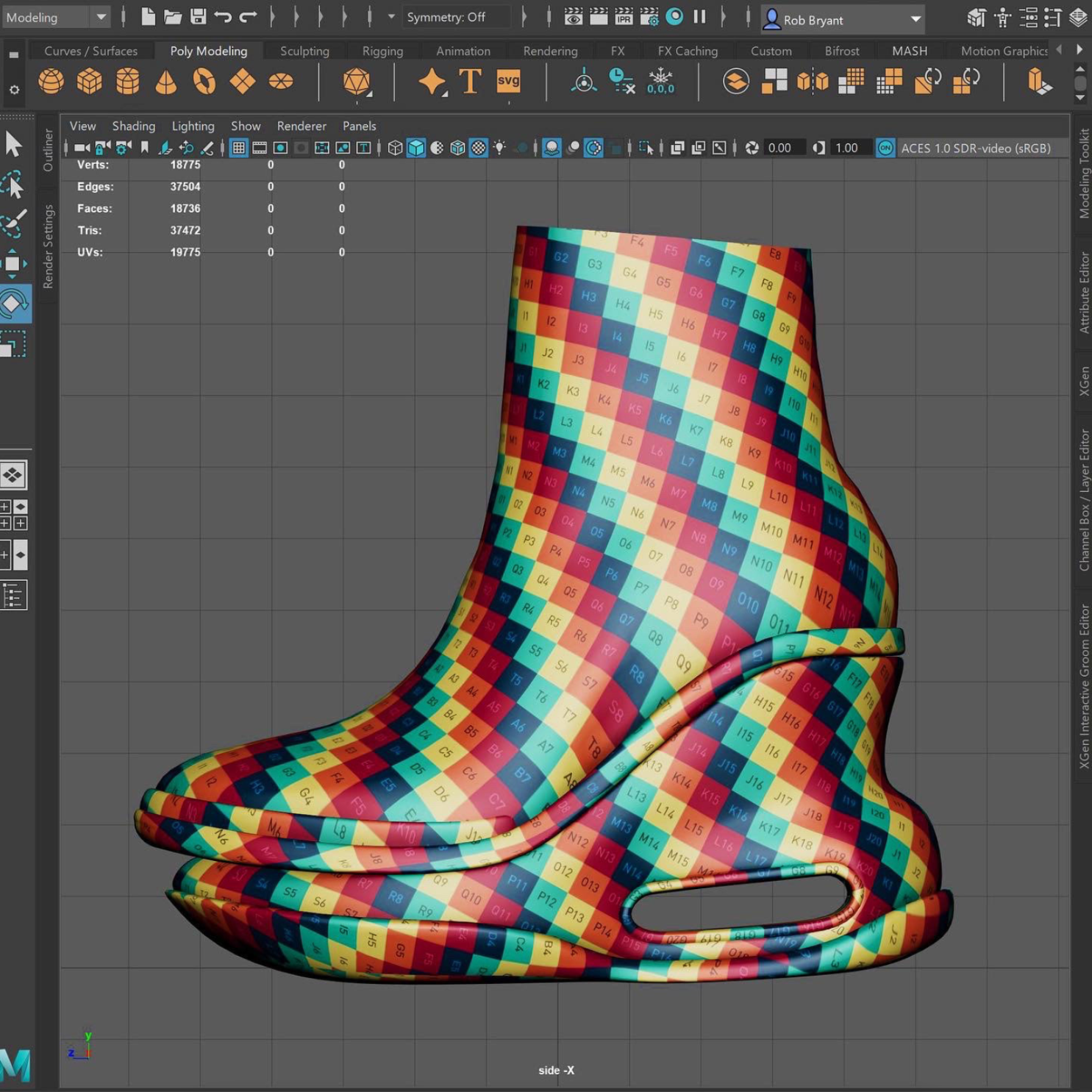Toggle use all lights bulb icon
The height and width of the screenshot is (1092, 1092).
(499, 149)
